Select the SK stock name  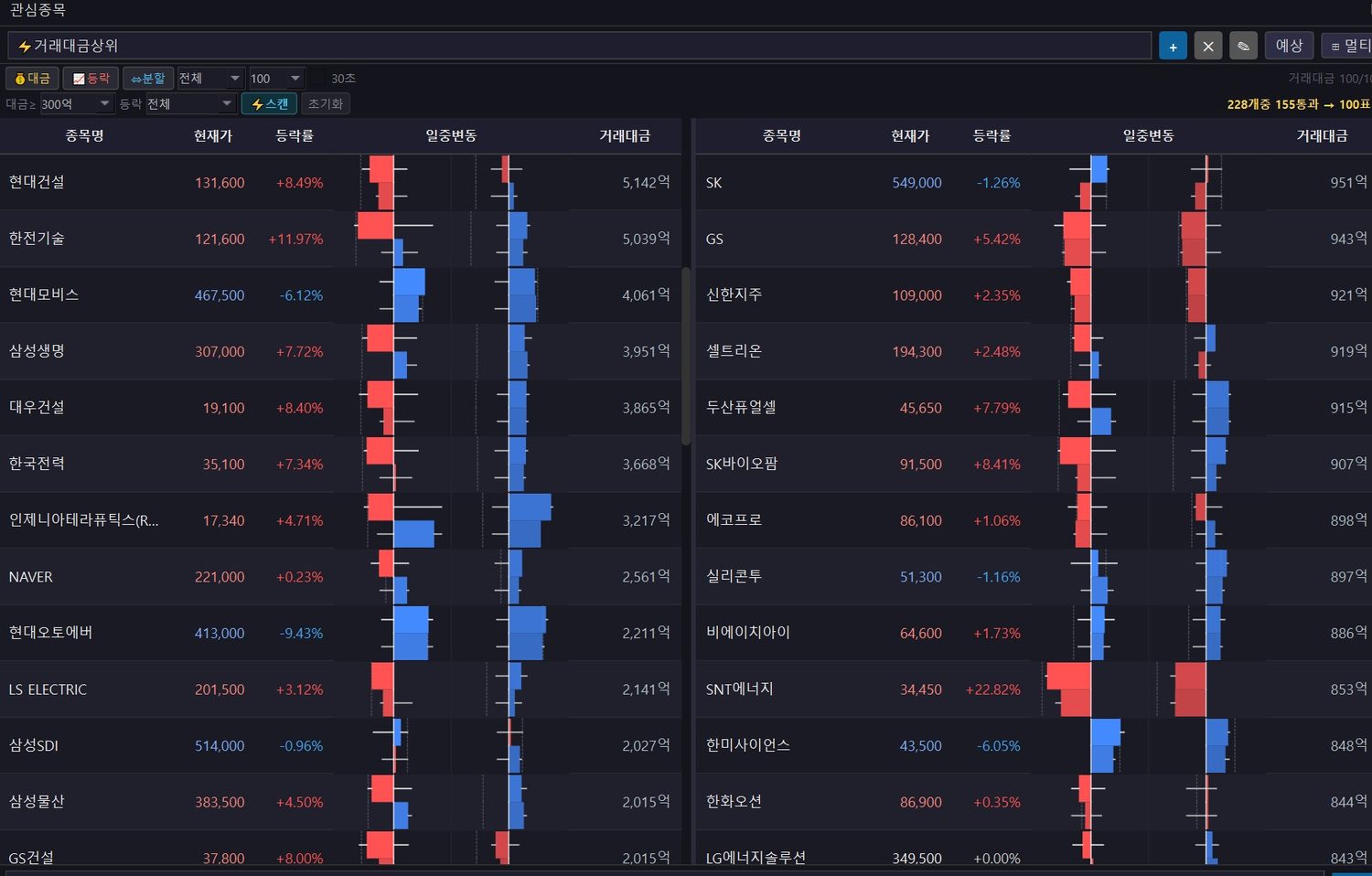tap(714, 183)
